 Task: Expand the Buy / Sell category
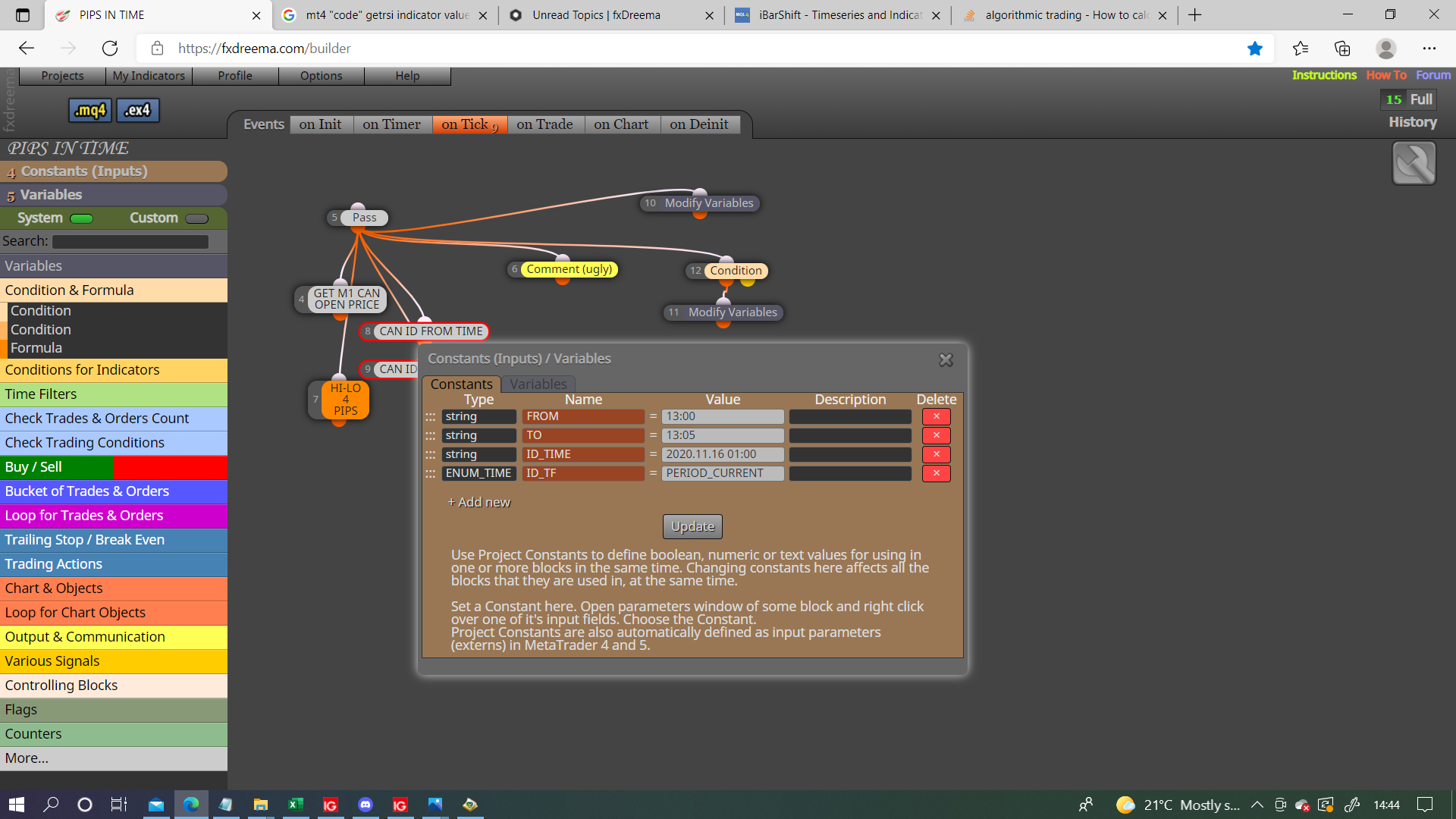pyautogui.click(x=114, y=467)
